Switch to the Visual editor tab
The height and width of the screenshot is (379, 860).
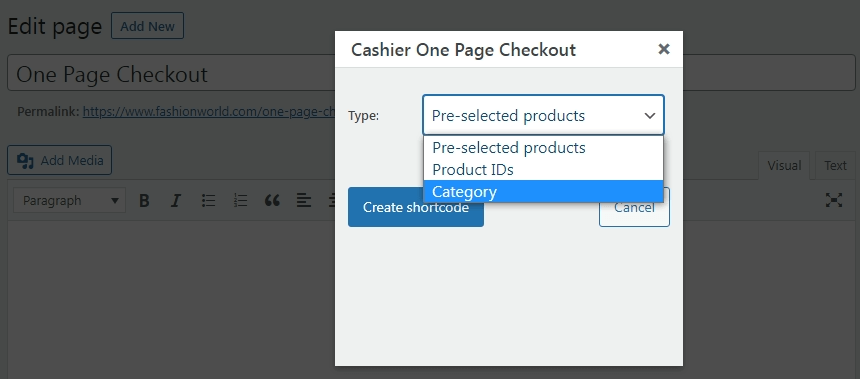tap(784, 166)
